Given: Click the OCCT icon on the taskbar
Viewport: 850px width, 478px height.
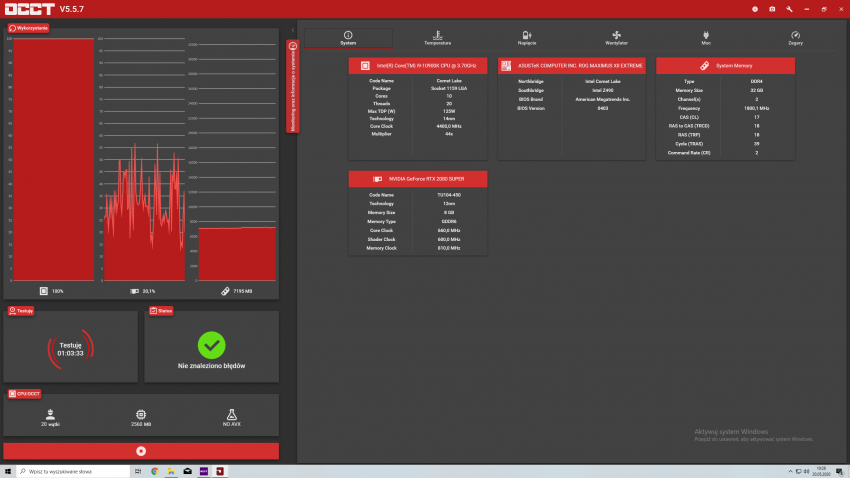Looking at the screenshot, I should 220,471.
